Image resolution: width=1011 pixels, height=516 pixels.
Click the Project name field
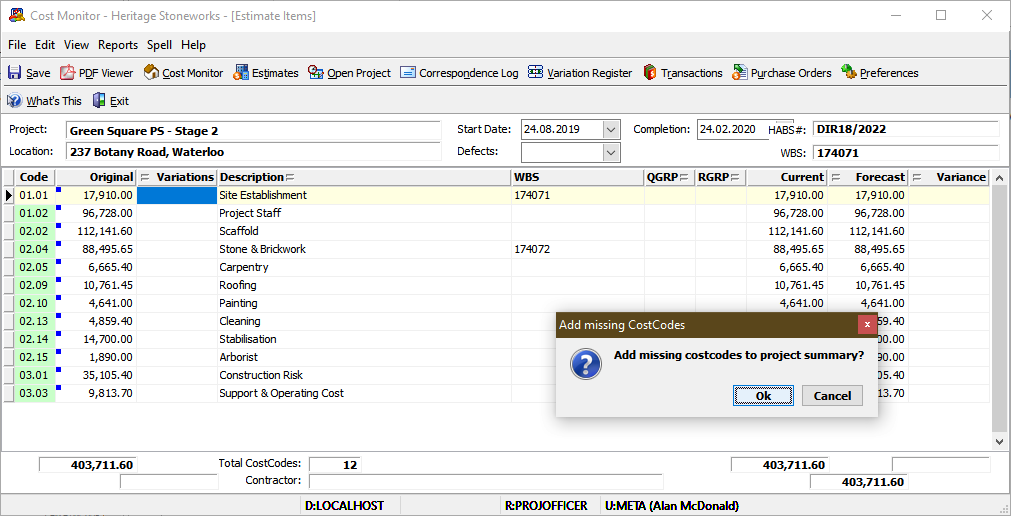coord(253,131)
